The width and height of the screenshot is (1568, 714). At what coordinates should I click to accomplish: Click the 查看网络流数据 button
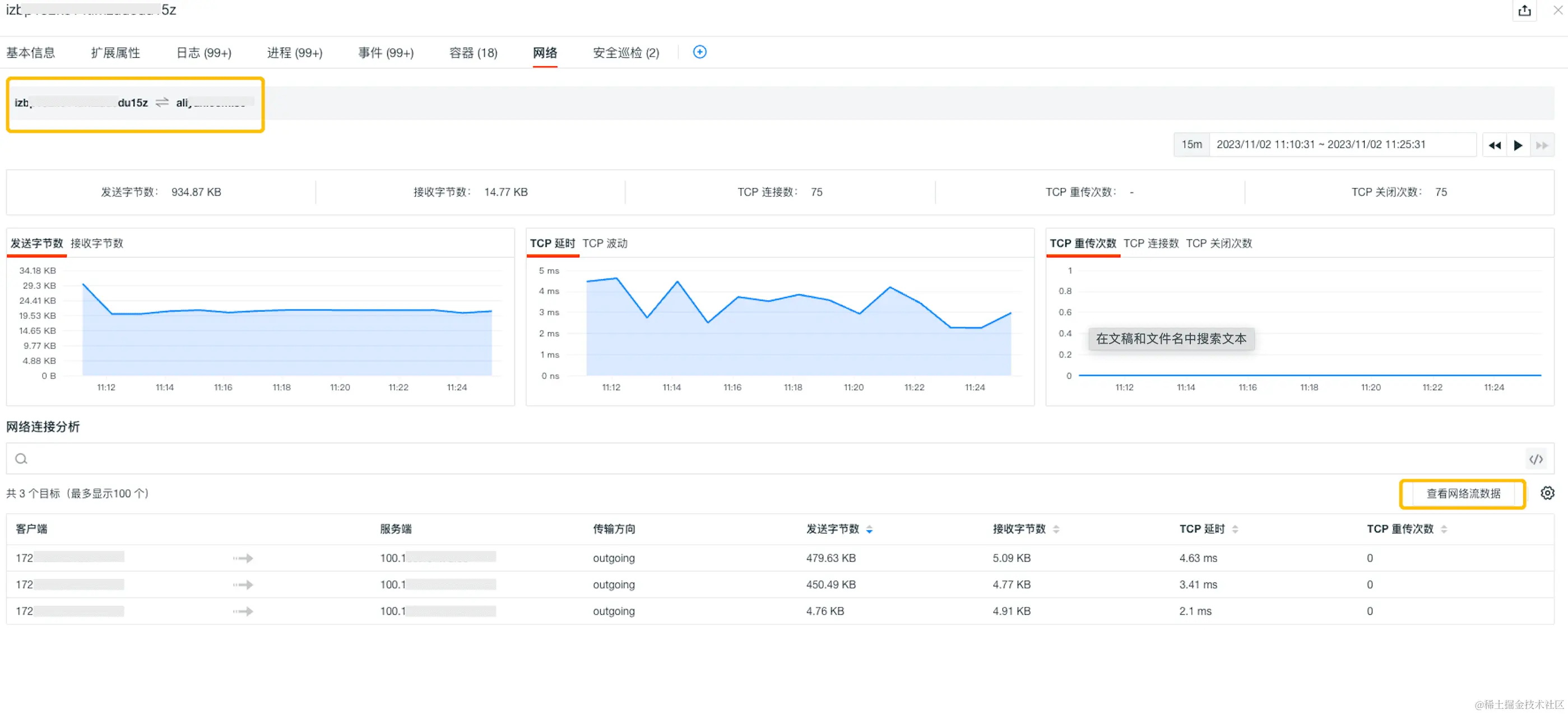click(x=1462, y=493)
